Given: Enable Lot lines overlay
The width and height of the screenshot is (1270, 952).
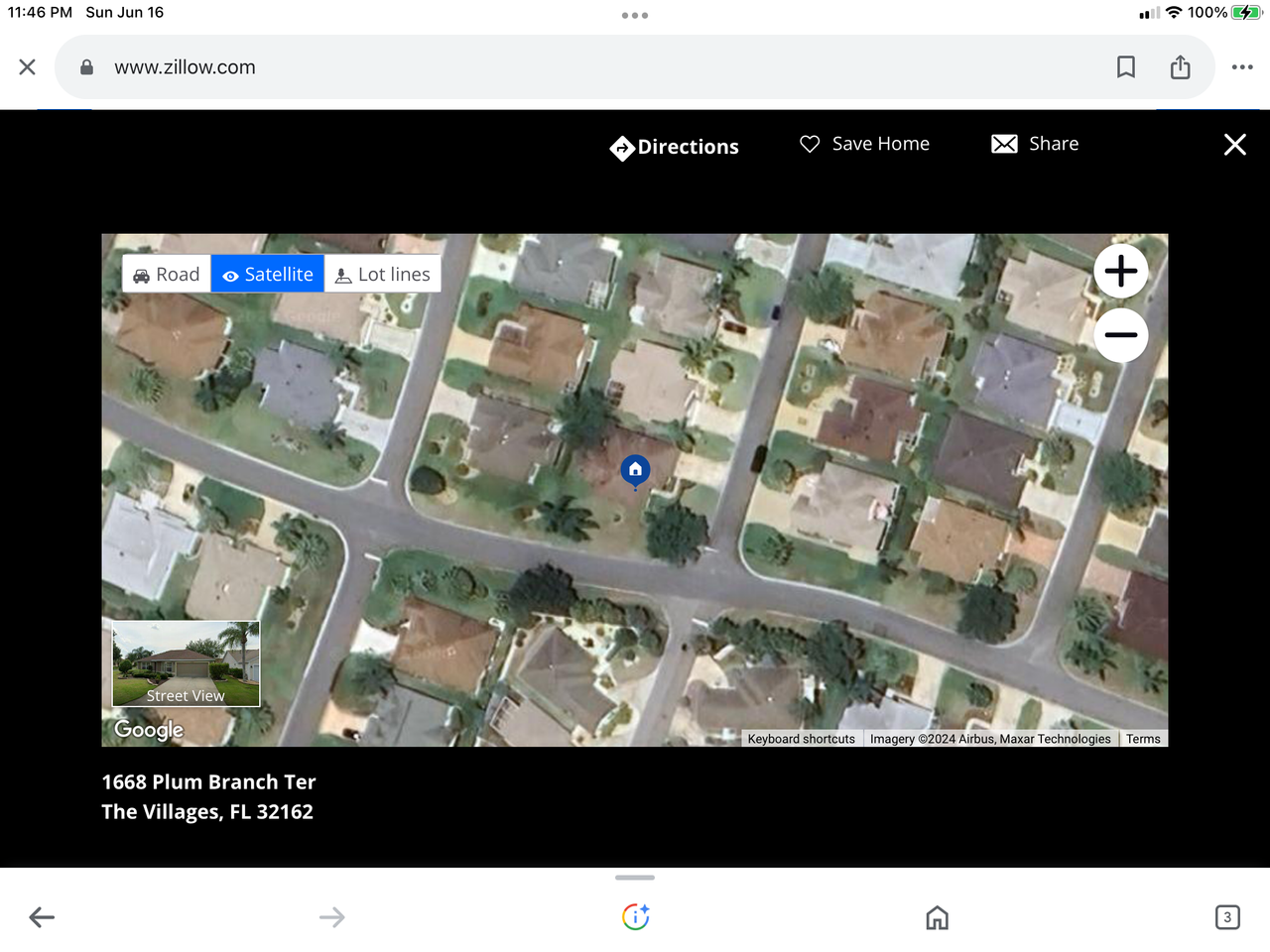Looking at the screenshot, I should 383,275.
